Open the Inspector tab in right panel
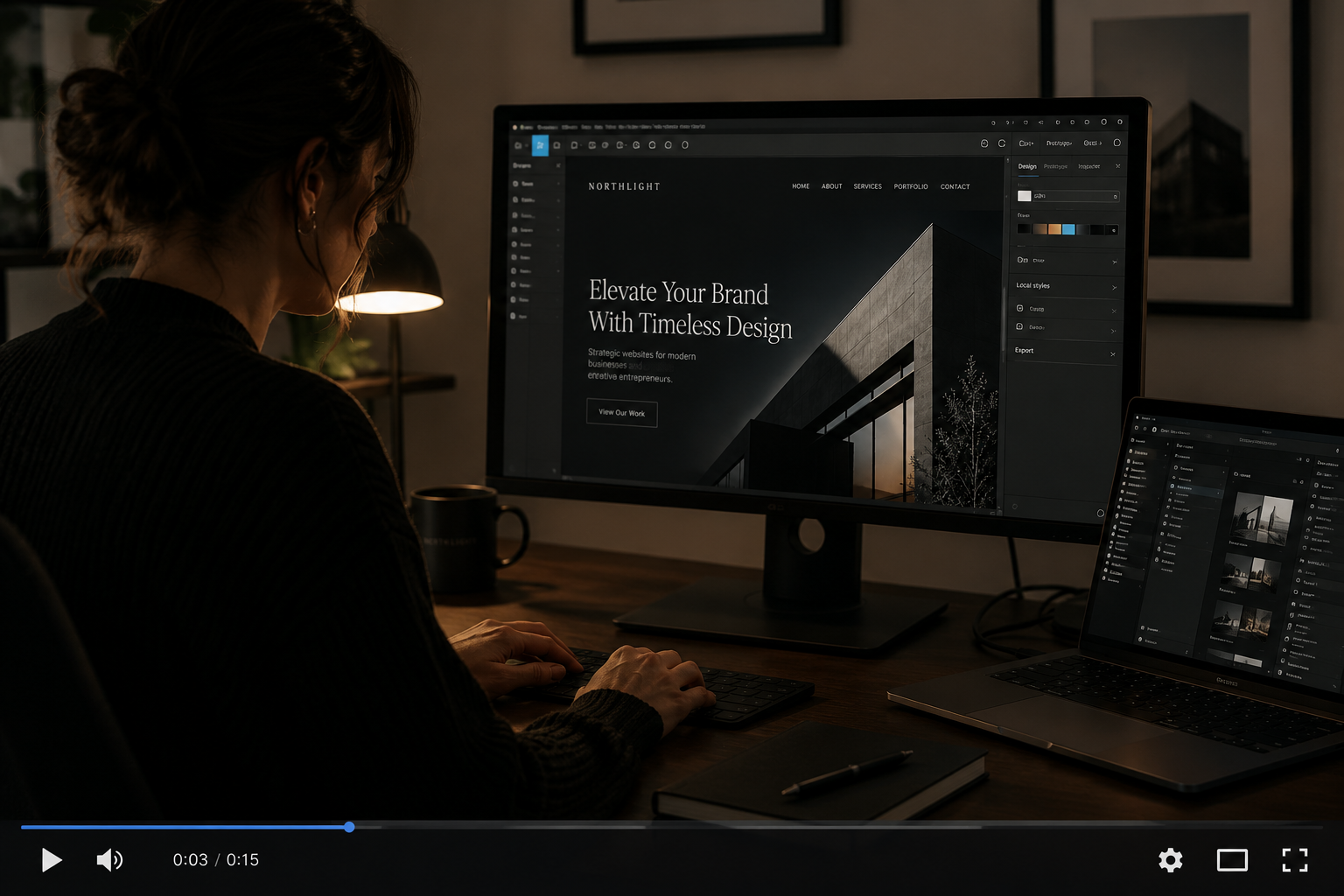This screenshot has height=896, width=1344. click(x=1089, y=166)
